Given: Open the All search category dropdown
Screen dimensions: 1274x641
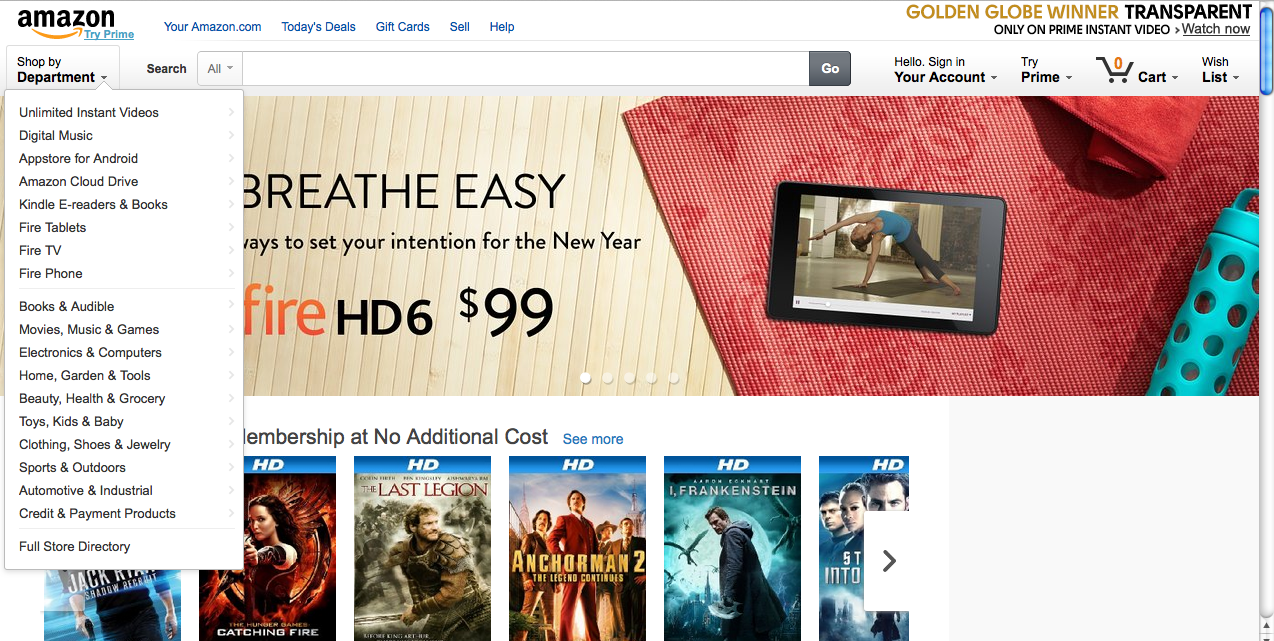Looking at the screenshot, I should (x=220, y=69).
